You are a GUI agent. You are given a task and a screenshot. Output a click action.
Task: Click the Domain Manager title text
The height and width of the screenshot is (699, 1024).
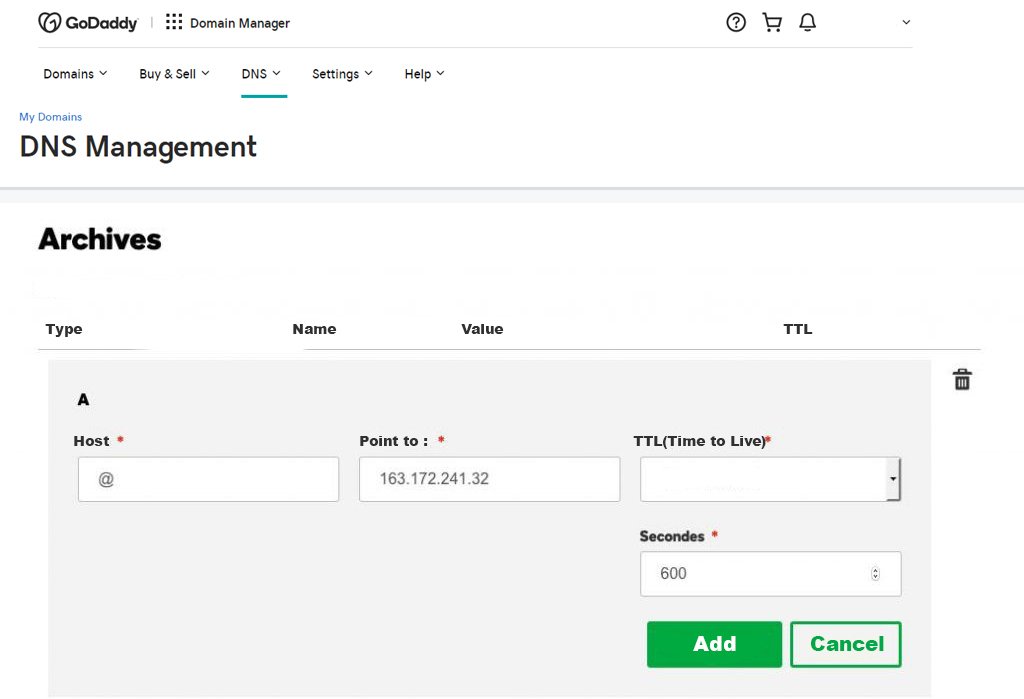[240, 23]
